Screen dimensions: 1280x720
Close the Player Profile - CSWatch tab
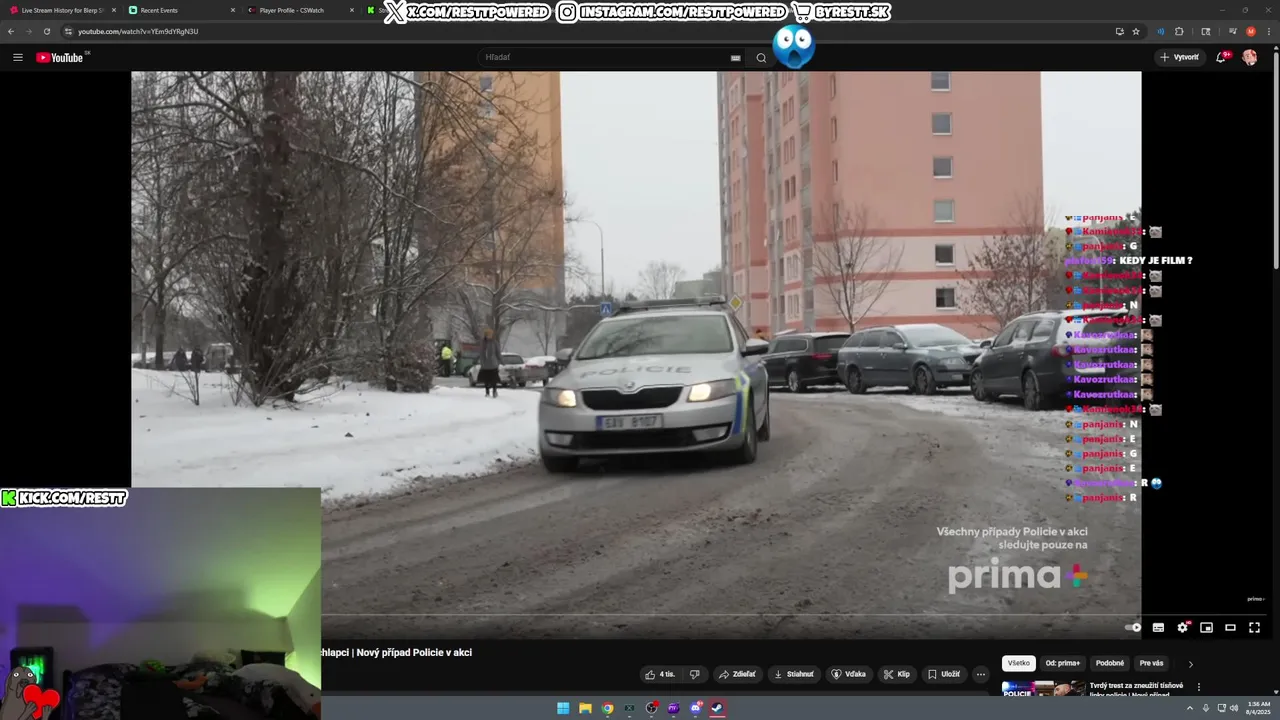pyautogui.click(x=352, y=10)
